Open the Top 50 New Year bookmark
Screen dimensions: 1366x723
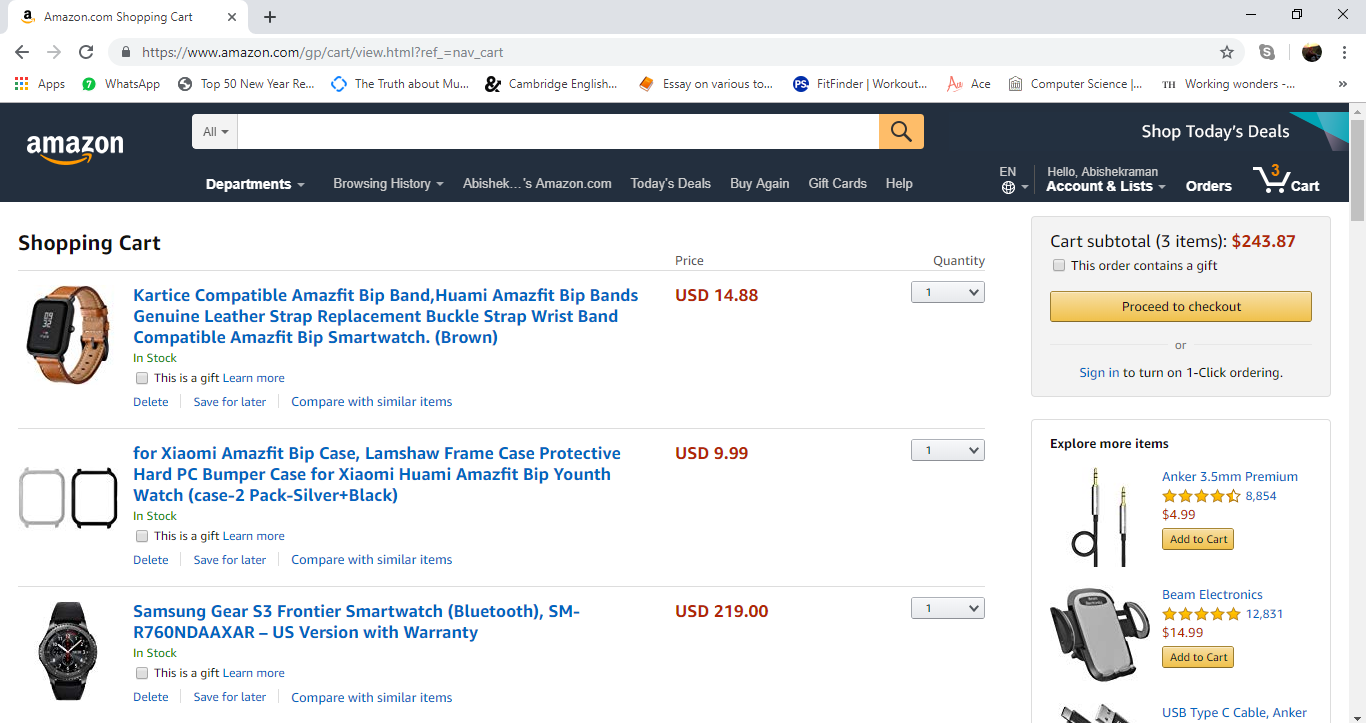coord(246,84)
